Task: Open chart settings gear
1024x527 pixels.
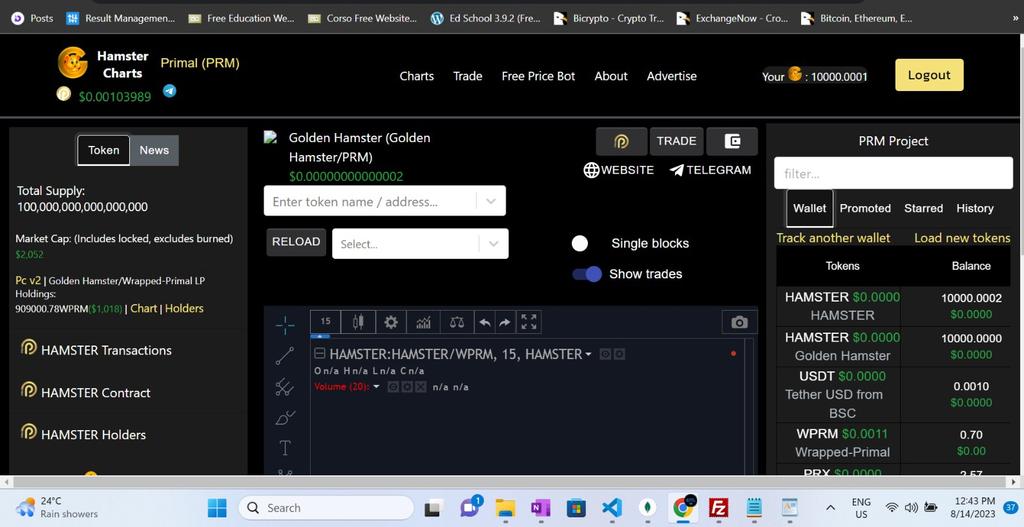Action: click(x=391, y=322)
